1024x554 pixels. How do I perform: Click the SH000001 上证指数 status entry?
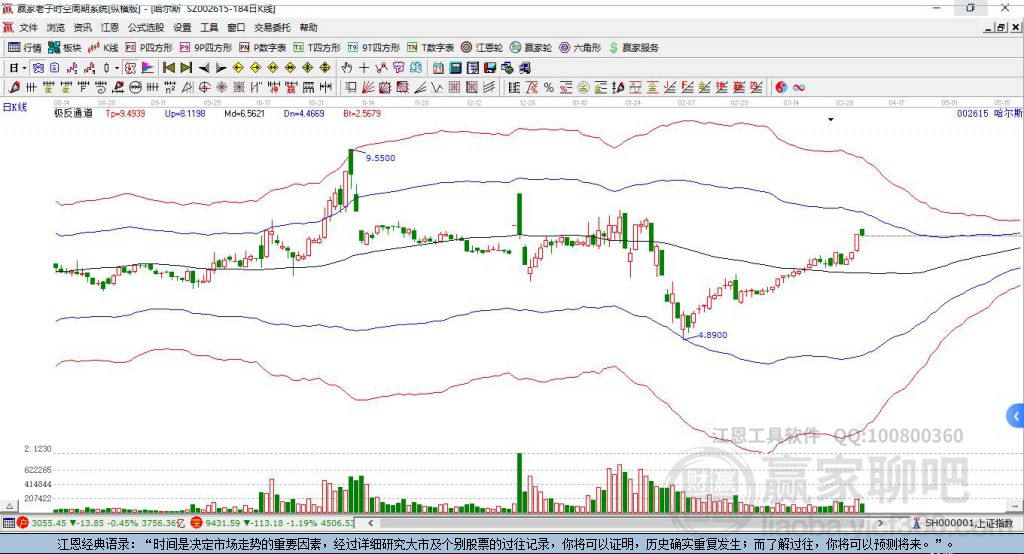click(963, 523)
